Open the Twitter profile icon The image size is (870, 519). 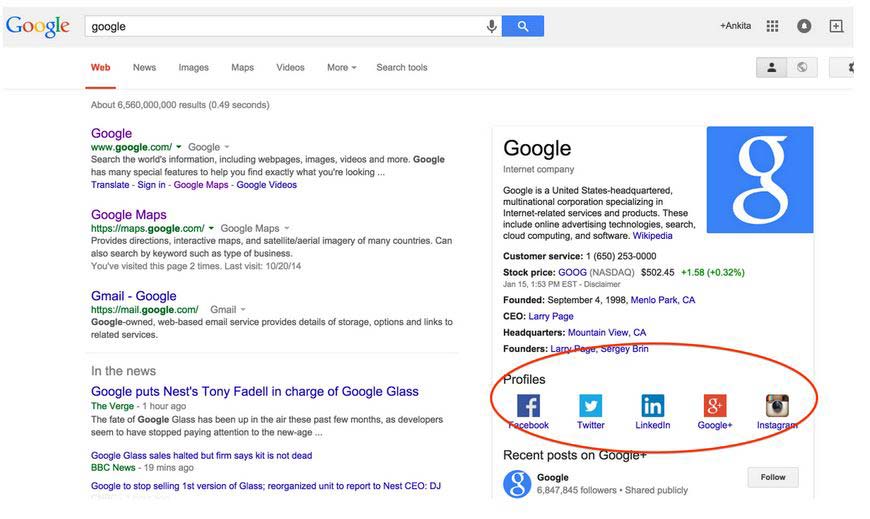pyautogui.click(x=591, y=405)
